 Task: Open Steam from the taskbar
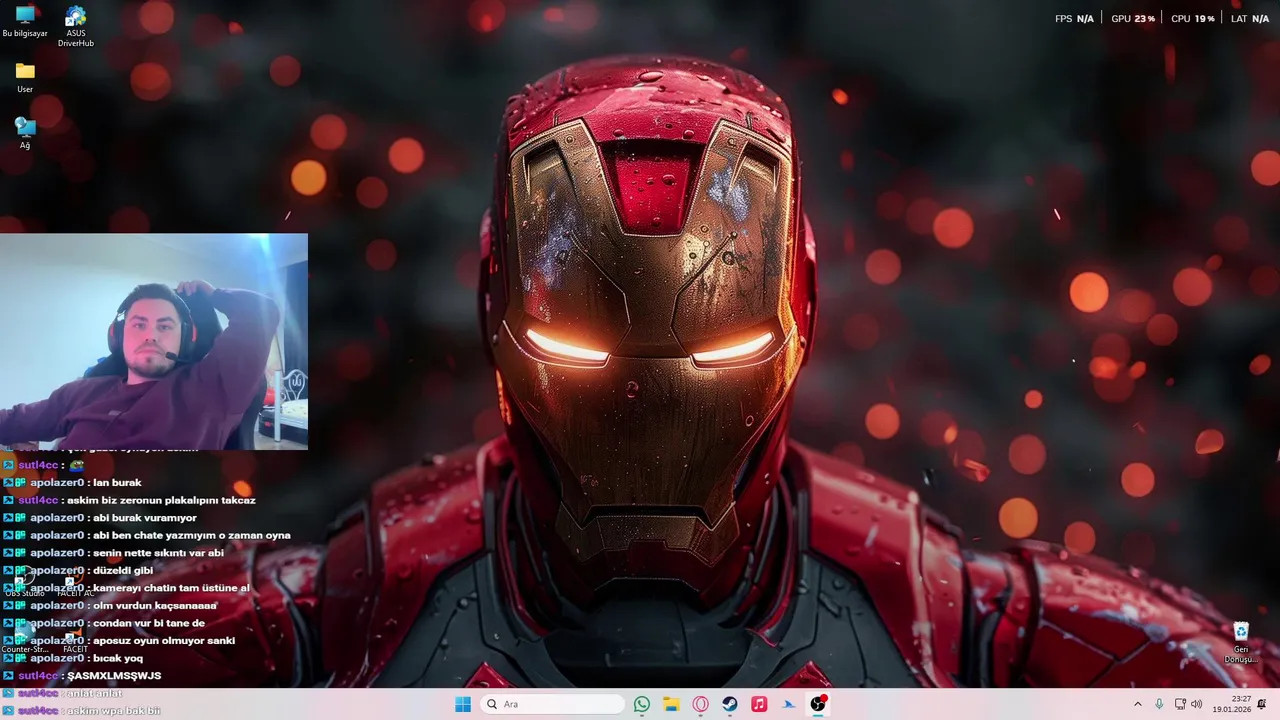pos(730,704)
